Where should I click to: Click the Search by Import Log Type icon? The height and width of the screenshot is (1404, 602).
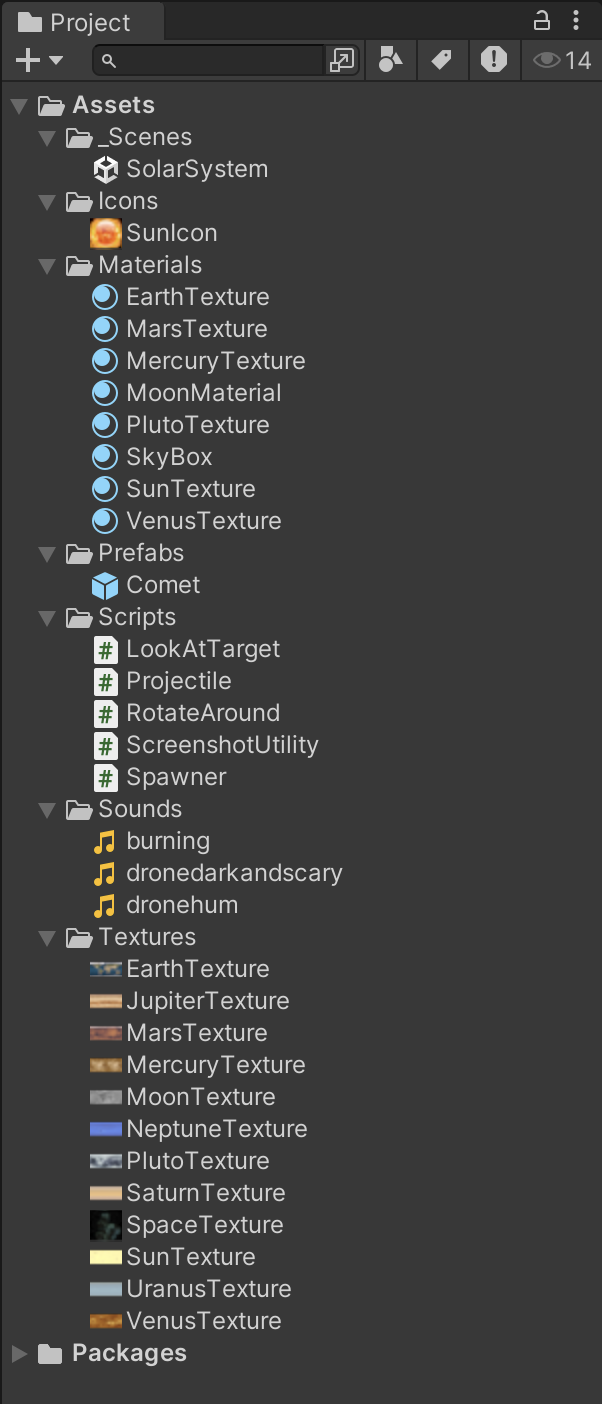[493, 60]
